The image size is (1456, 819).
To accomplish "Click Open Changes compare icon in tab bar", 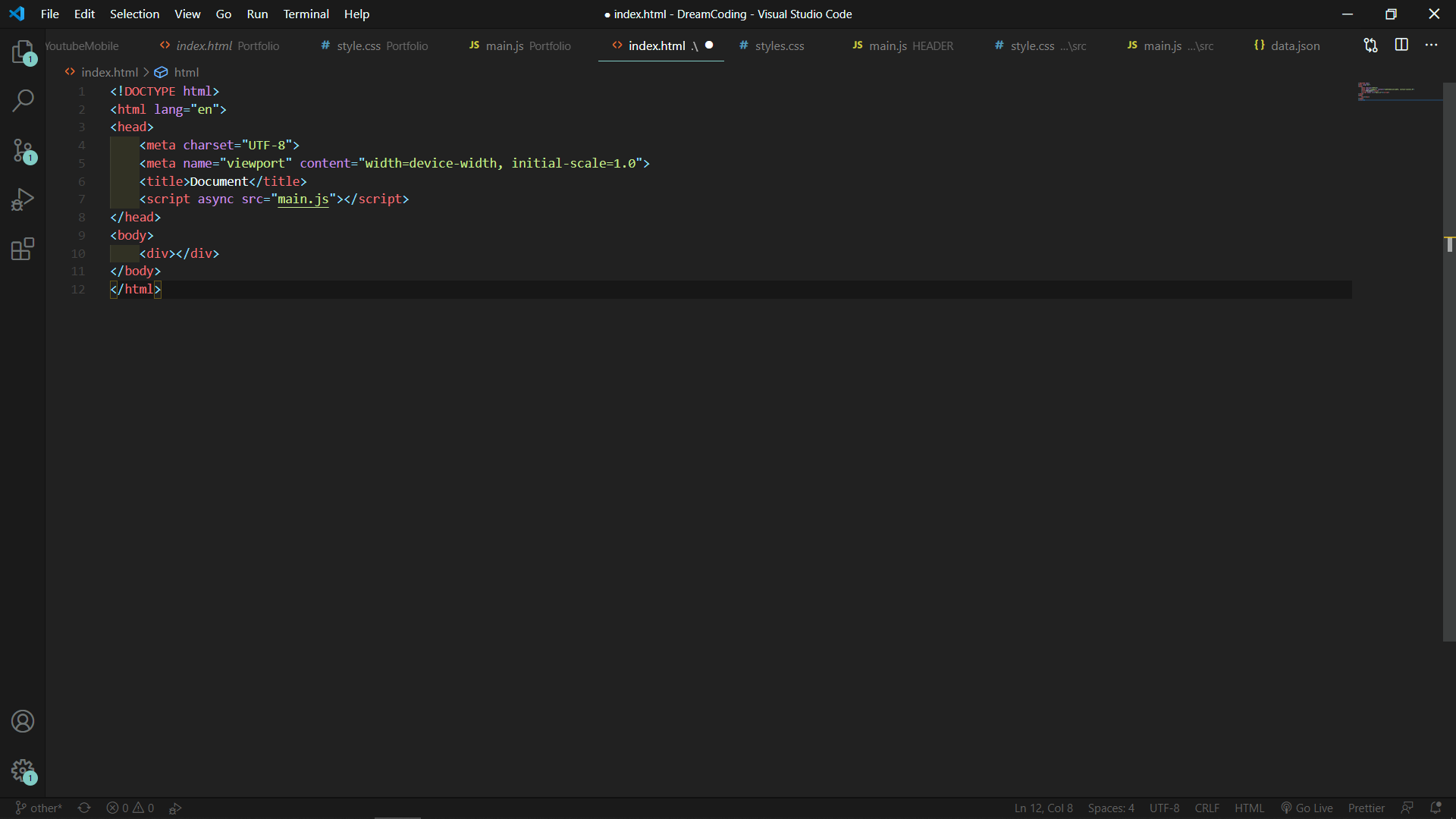I will [1370, 45].
